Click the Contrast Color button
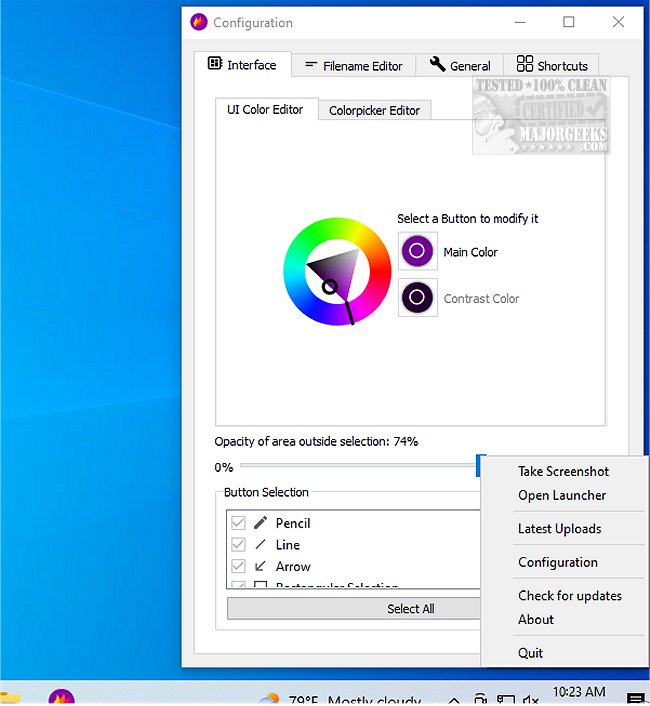This screenshot has height=706, width=650. click(417, 298)
